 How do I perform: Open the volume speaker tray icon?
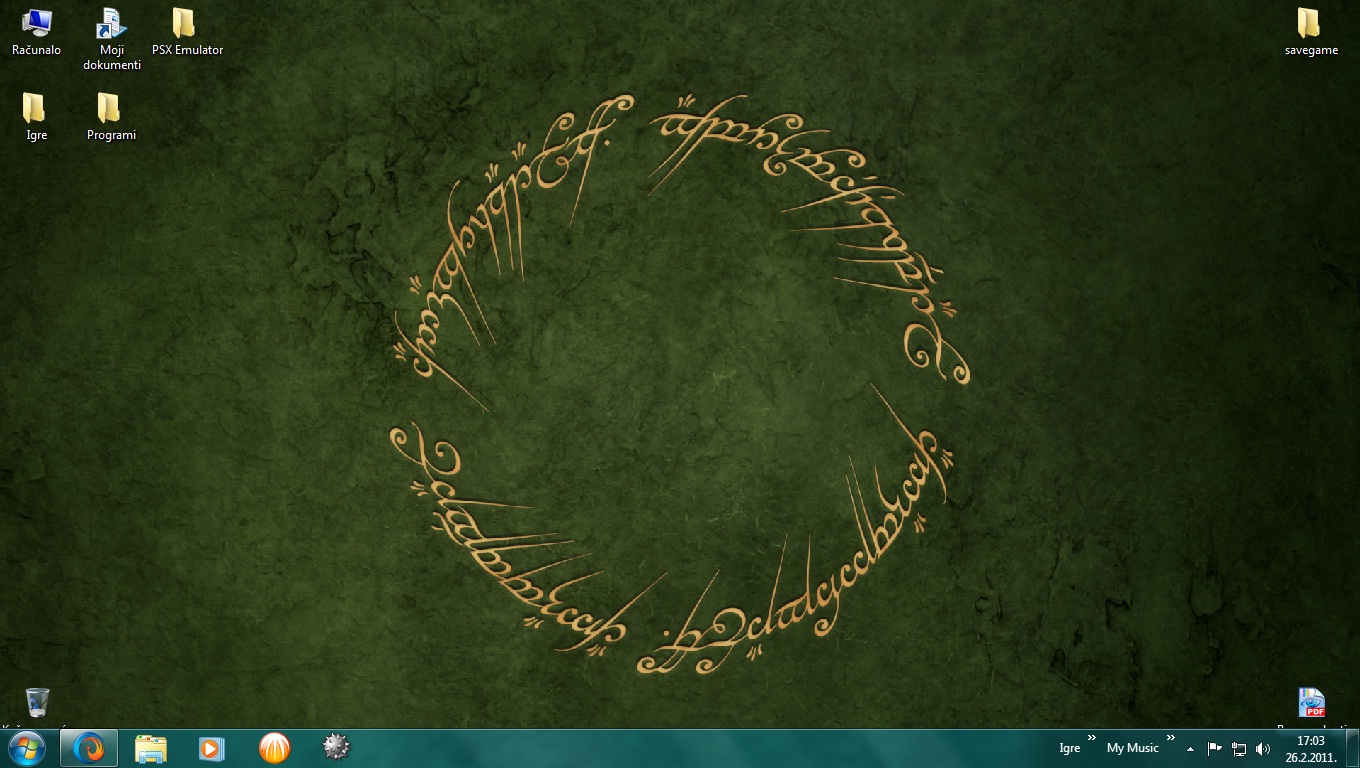coord(1263,748)
